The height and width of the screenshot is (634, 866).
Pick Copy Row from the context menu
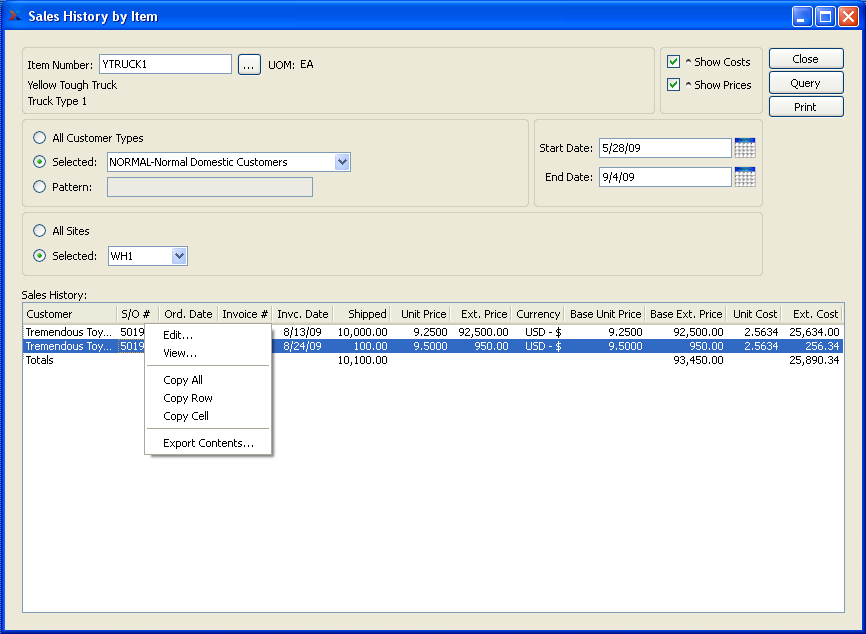pyautogui.click(x=188, y=398)
